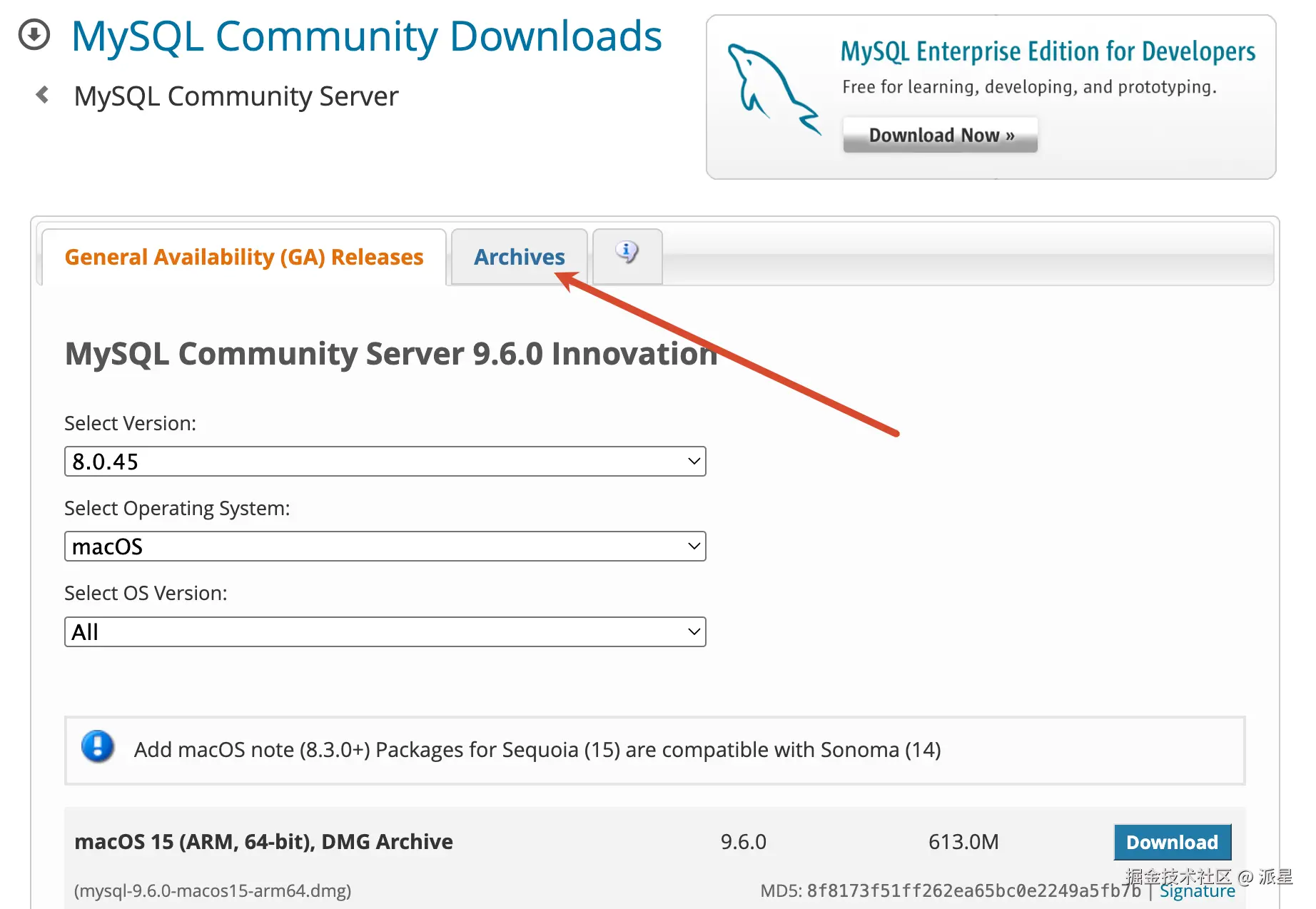
Task: Switch to the Archives tab
Action: 520,257
